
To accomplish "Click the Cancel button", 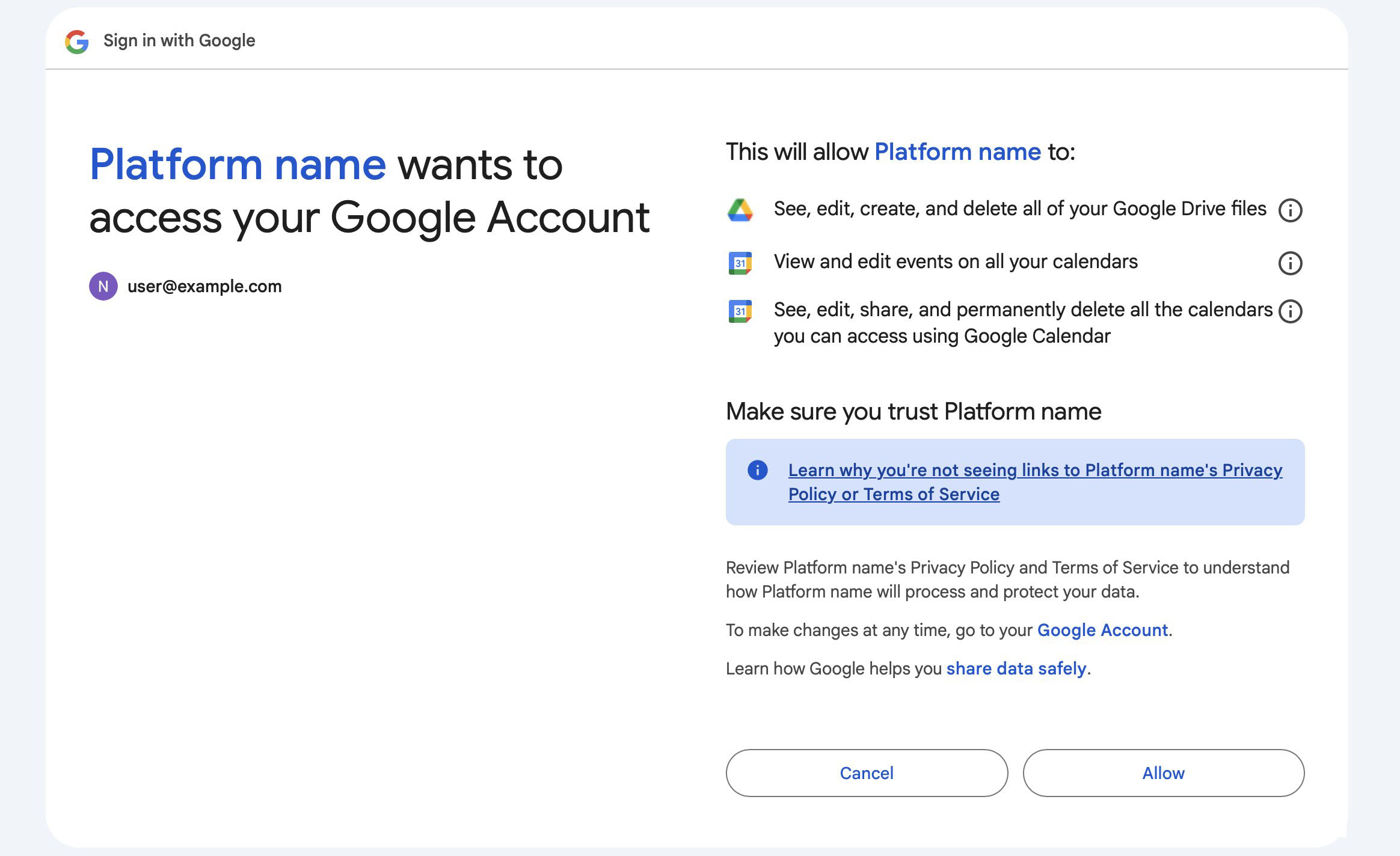I will (x=866, y=773).
